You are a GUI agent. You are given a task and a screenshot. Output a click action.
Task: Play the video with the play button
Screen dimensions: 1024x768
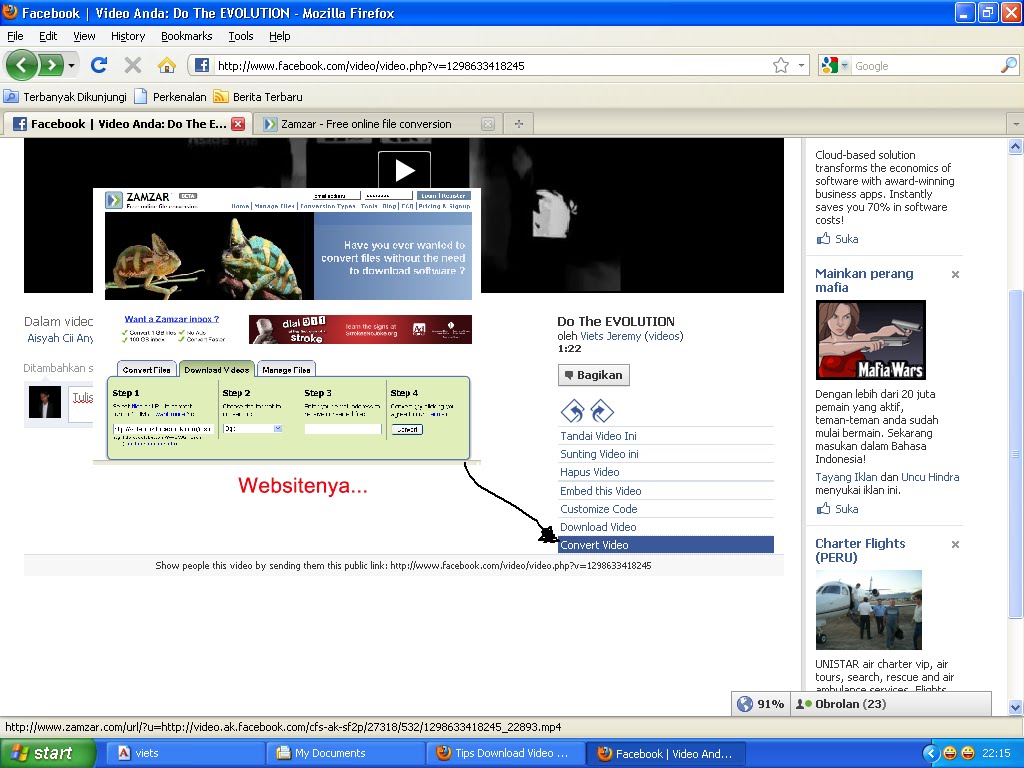coord(404,170)
